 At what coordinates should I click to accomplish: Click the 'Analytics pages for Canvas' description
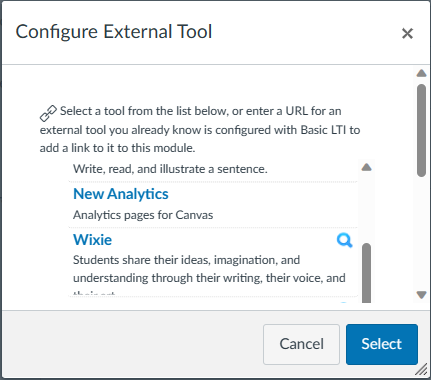click(x=143, y=215)
